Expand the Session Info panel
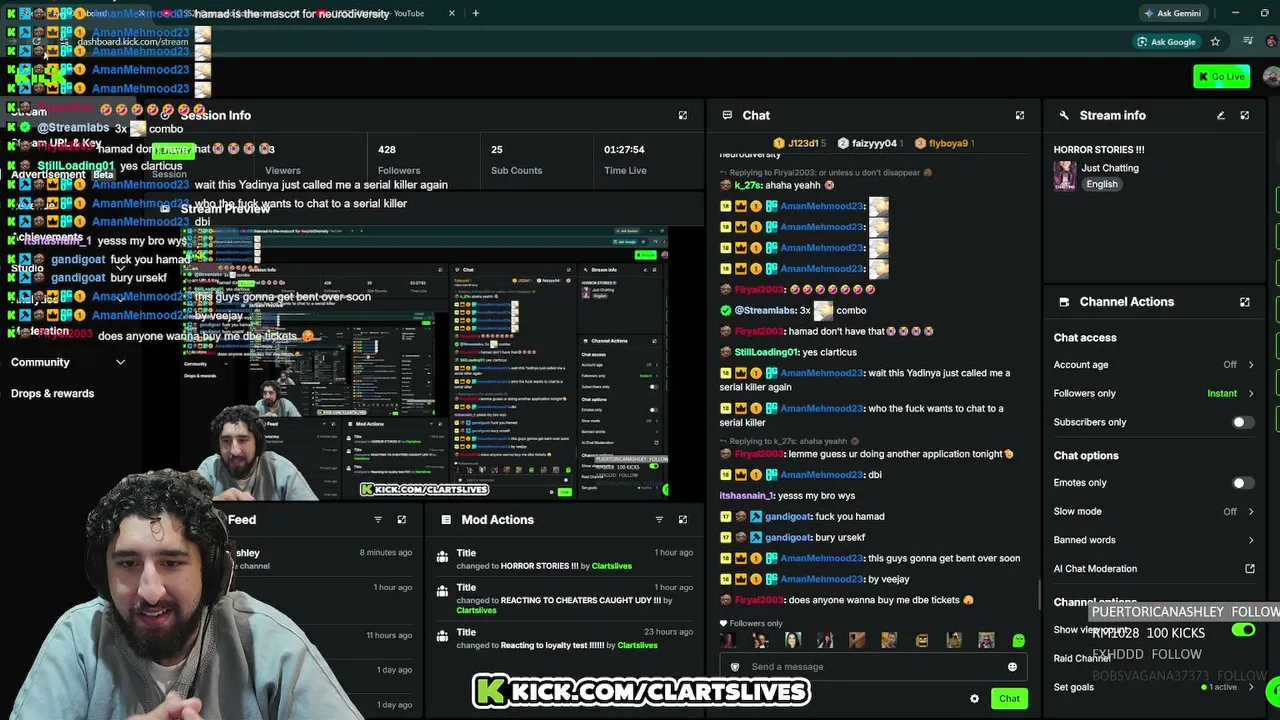The width and height of the screenshot is (1280, 720). click(683, 115)
